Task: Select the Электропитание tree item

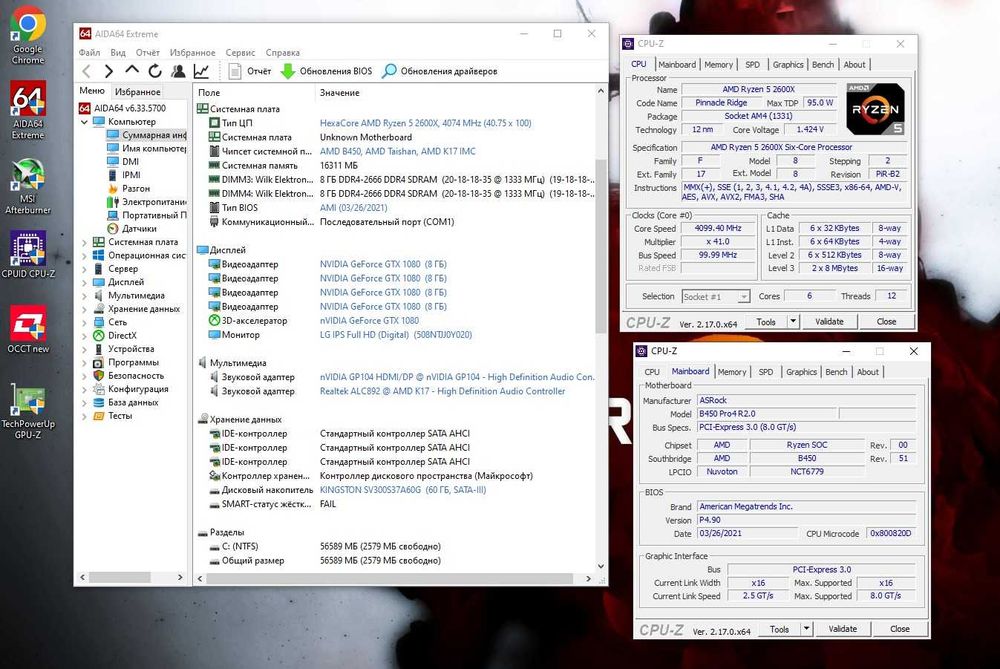Action: [x=147, y=202]
